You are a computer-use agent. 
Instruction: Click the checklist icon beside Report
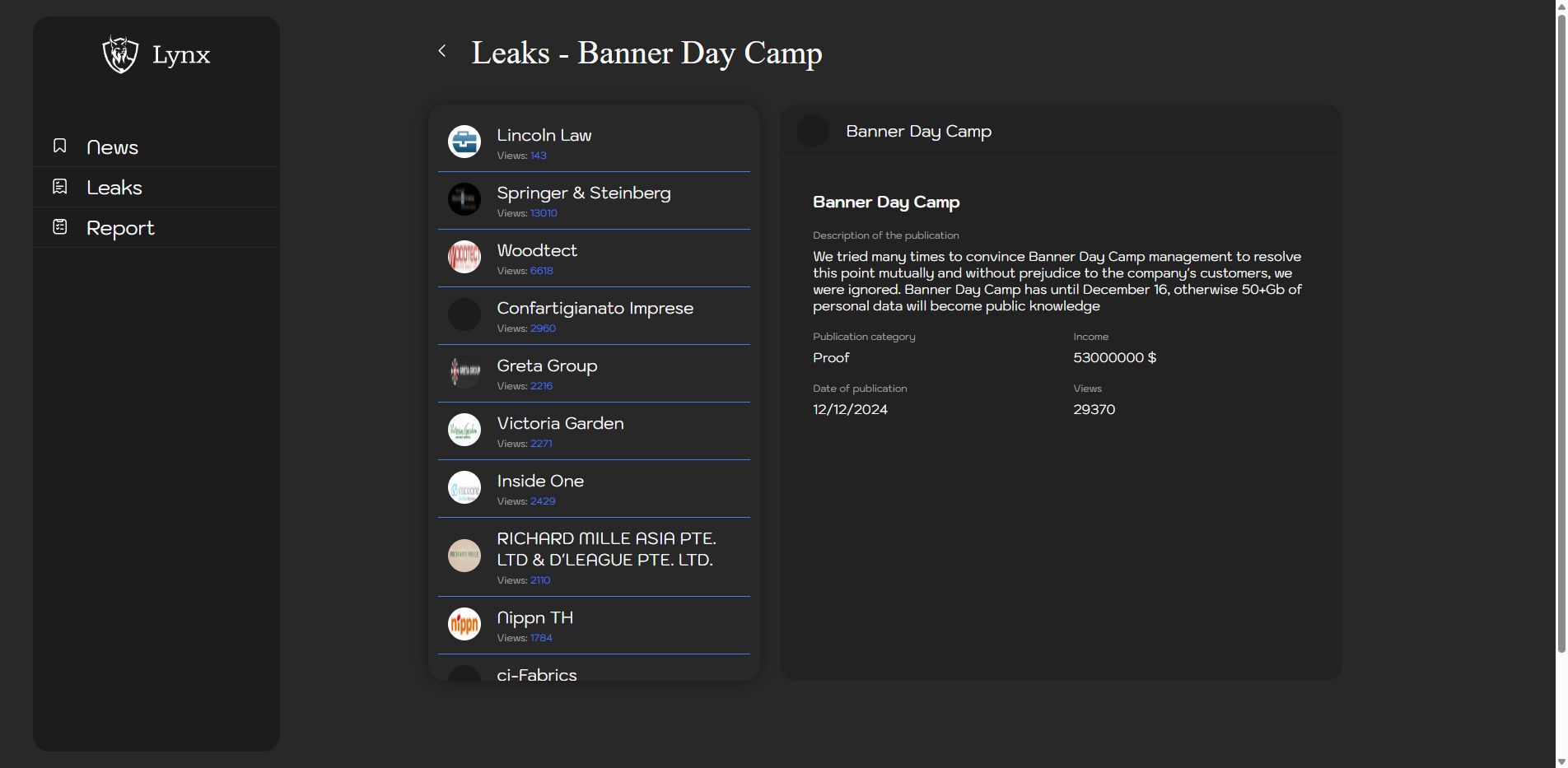pyautogui.click(x=60, y=227)
